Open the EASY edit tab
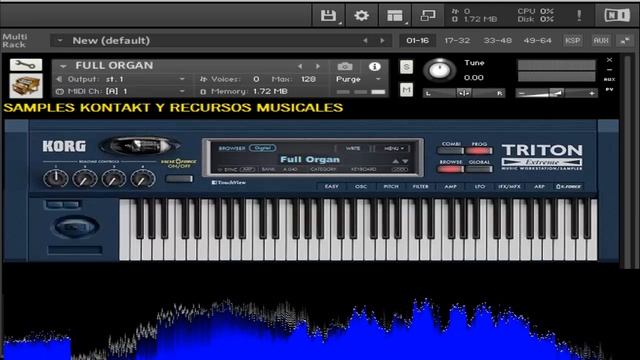 (331, 187)
